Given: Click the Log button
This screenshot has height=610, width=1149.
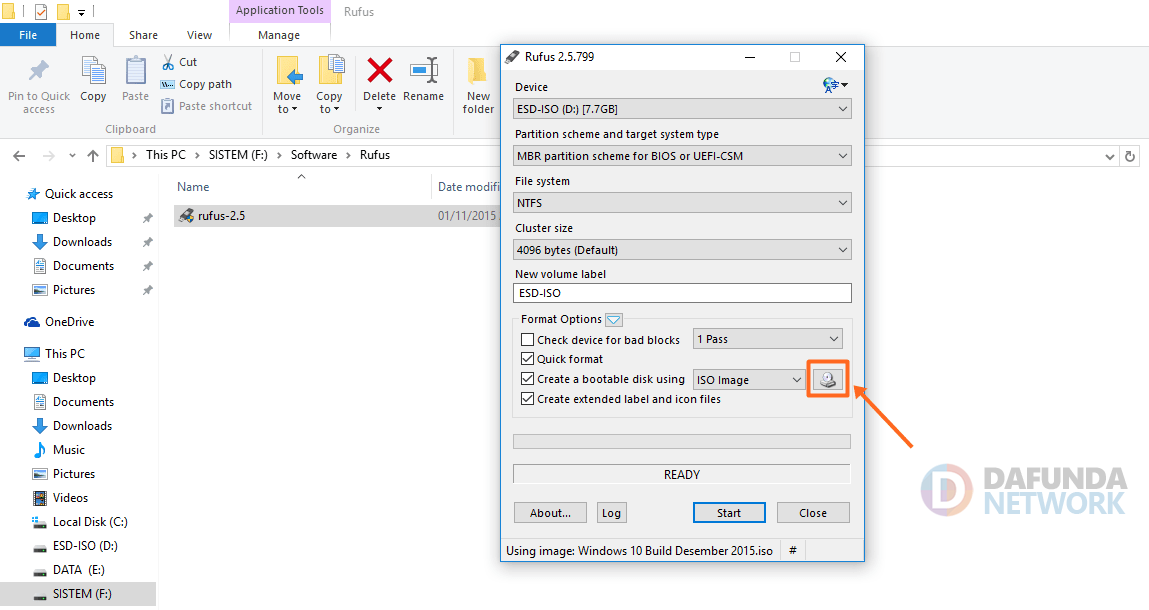Looking at the screenshot, I should click(x=611, y=513).
